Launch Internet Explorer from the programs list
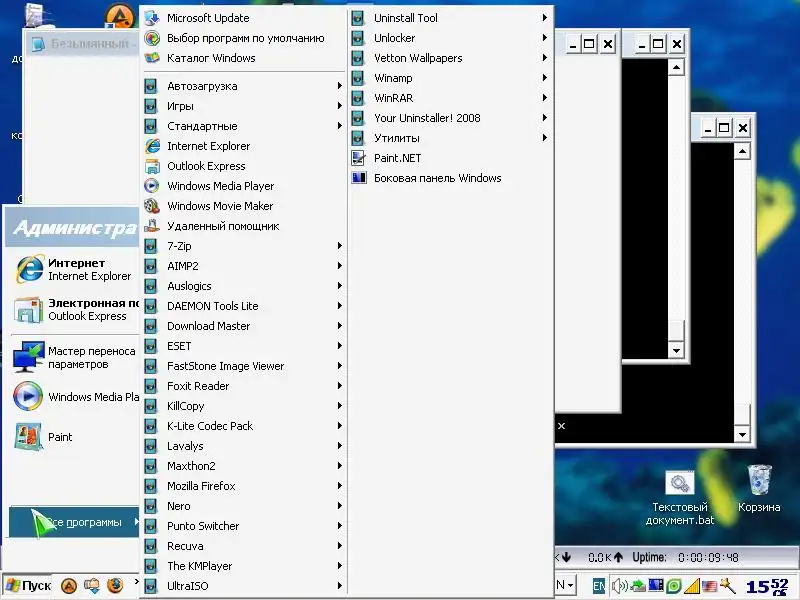The height and width of the screenshot is (600, 800). 152,146
